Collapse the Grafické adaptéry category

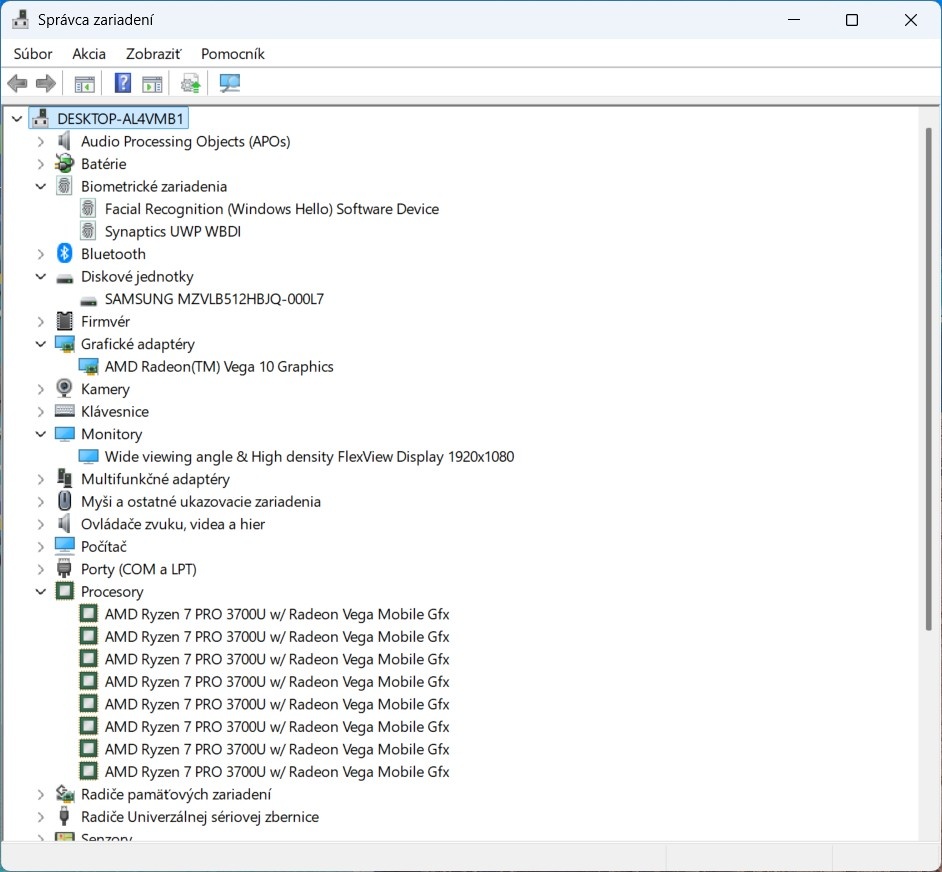41,344
